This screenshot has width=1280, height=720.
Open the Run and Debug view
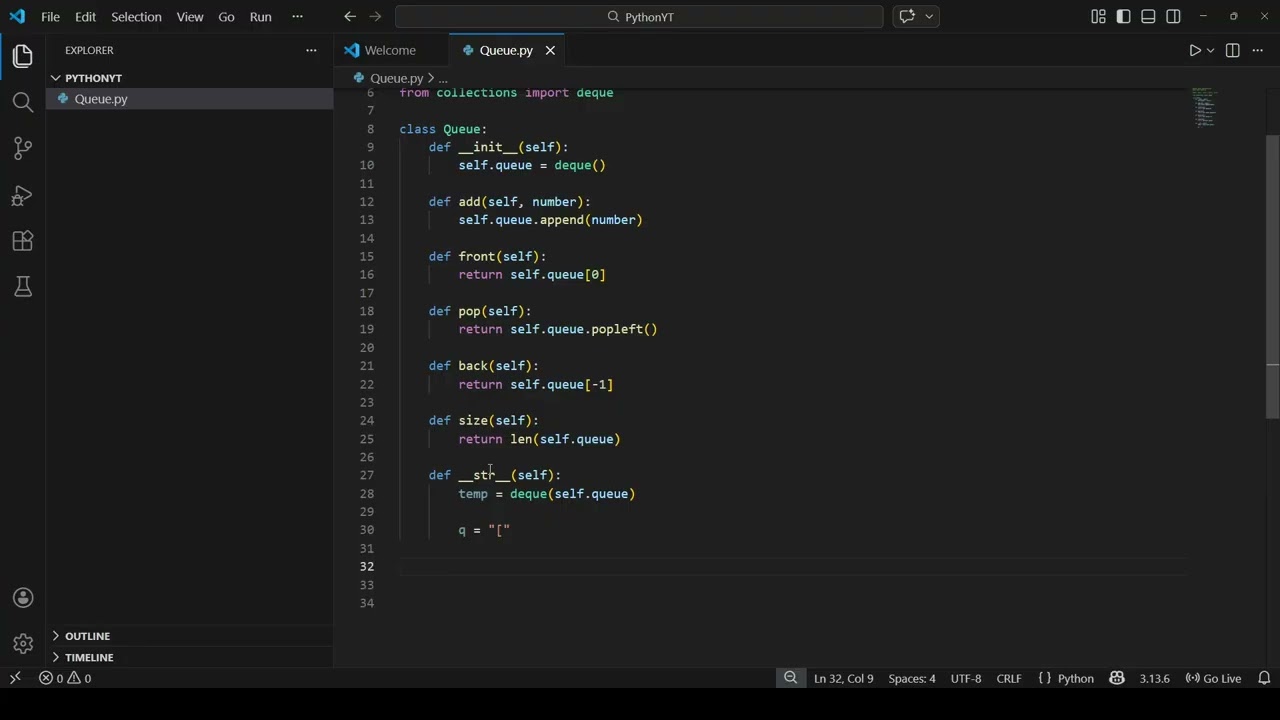tap(22, 195)
